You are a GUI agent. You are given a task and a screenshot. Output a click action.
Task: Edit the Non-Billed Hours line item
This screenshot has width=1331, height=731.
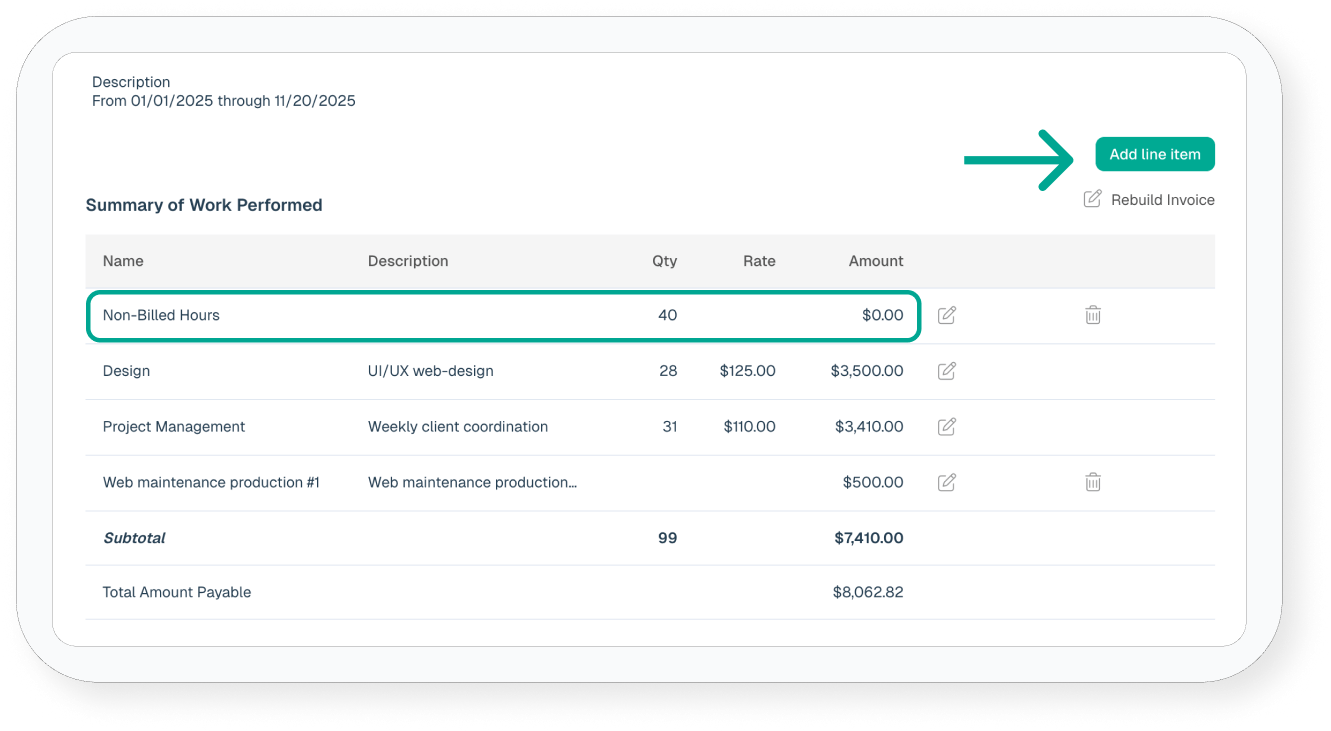point(946,315)
